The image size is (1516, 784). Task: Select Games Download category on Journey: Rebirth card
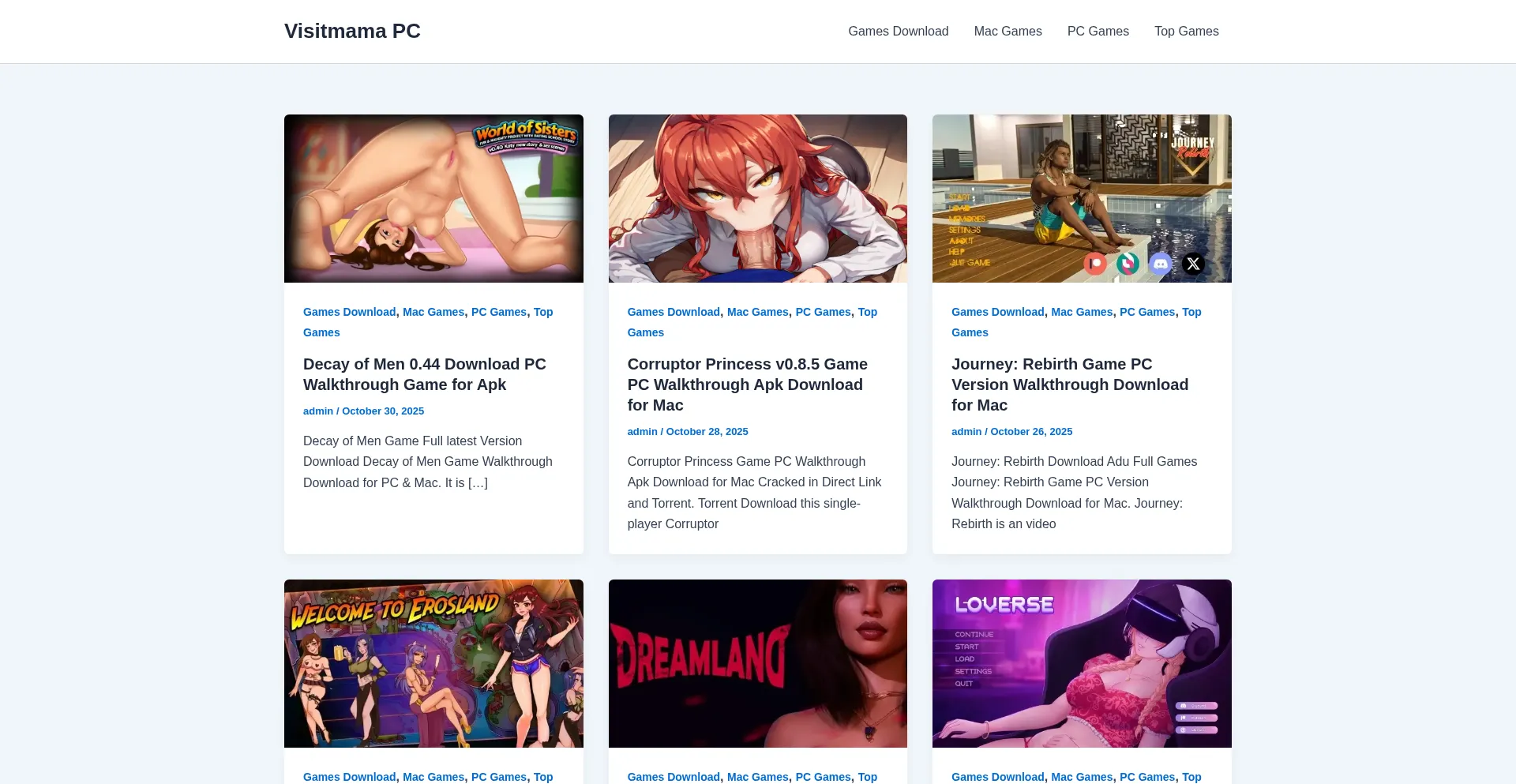point(997,312)
